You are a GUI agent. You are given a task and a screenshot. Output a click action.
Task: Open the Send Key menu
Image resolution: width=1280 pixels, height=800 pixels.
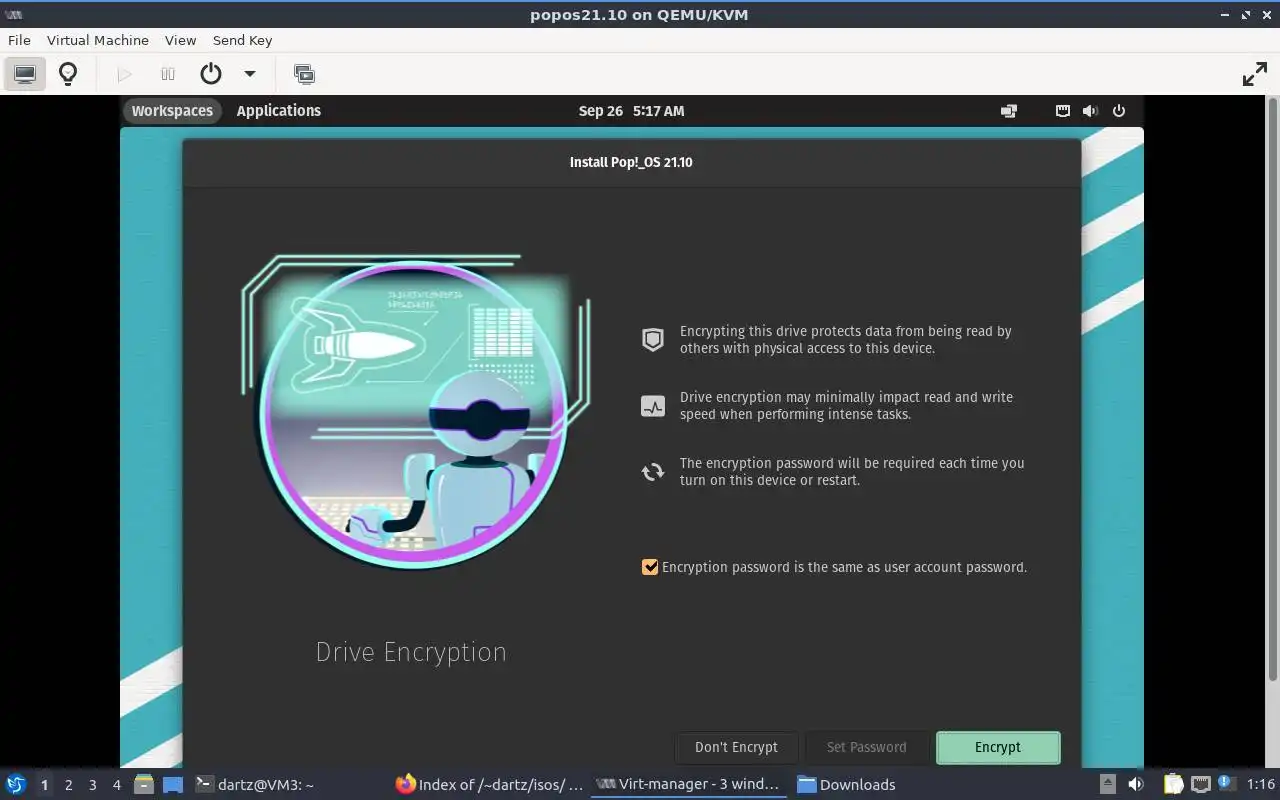[x=242, y=40]
